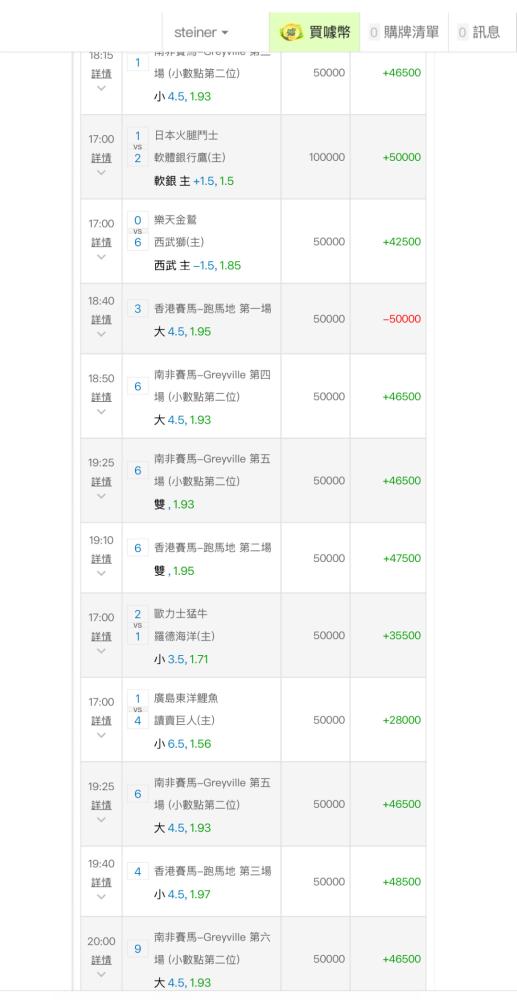The width and height of the screenshot is (517, 1000).
Task: Click score box 1 vs 2 for 軟體銀行鷹
Action: [138, 147]
